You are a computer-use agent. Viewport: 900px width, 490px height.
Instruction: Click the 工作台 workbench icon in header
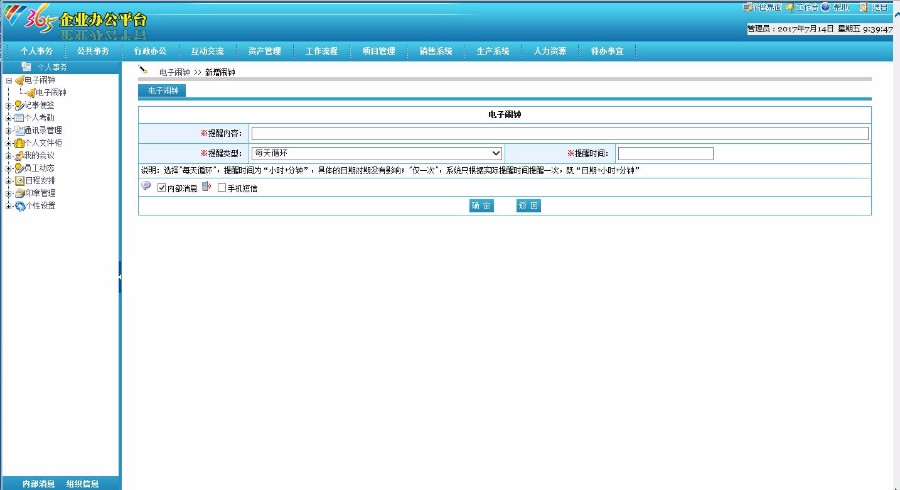click(790, 7)
